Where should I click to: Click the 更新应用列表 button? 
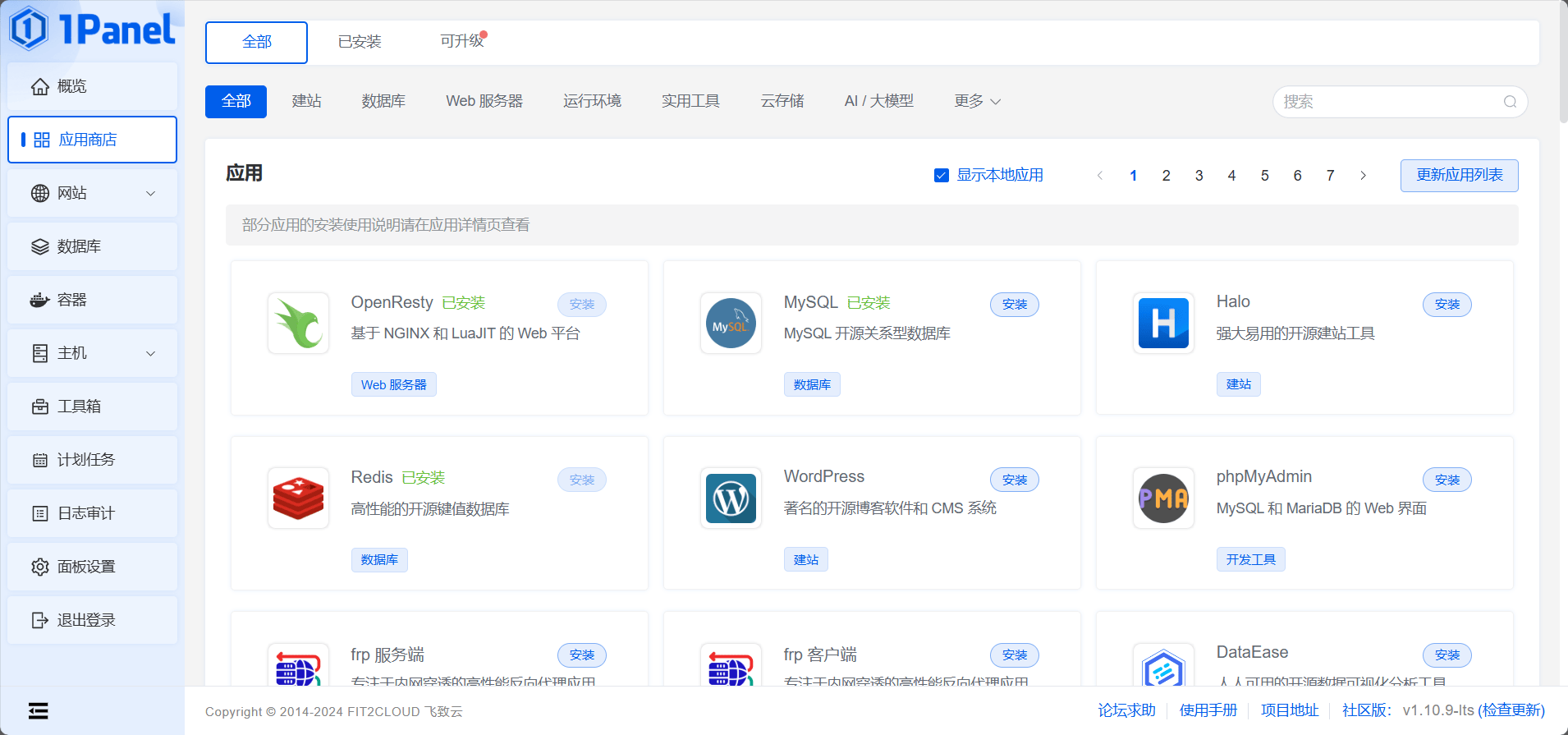pyautogui.click(x=1459, y=175)
